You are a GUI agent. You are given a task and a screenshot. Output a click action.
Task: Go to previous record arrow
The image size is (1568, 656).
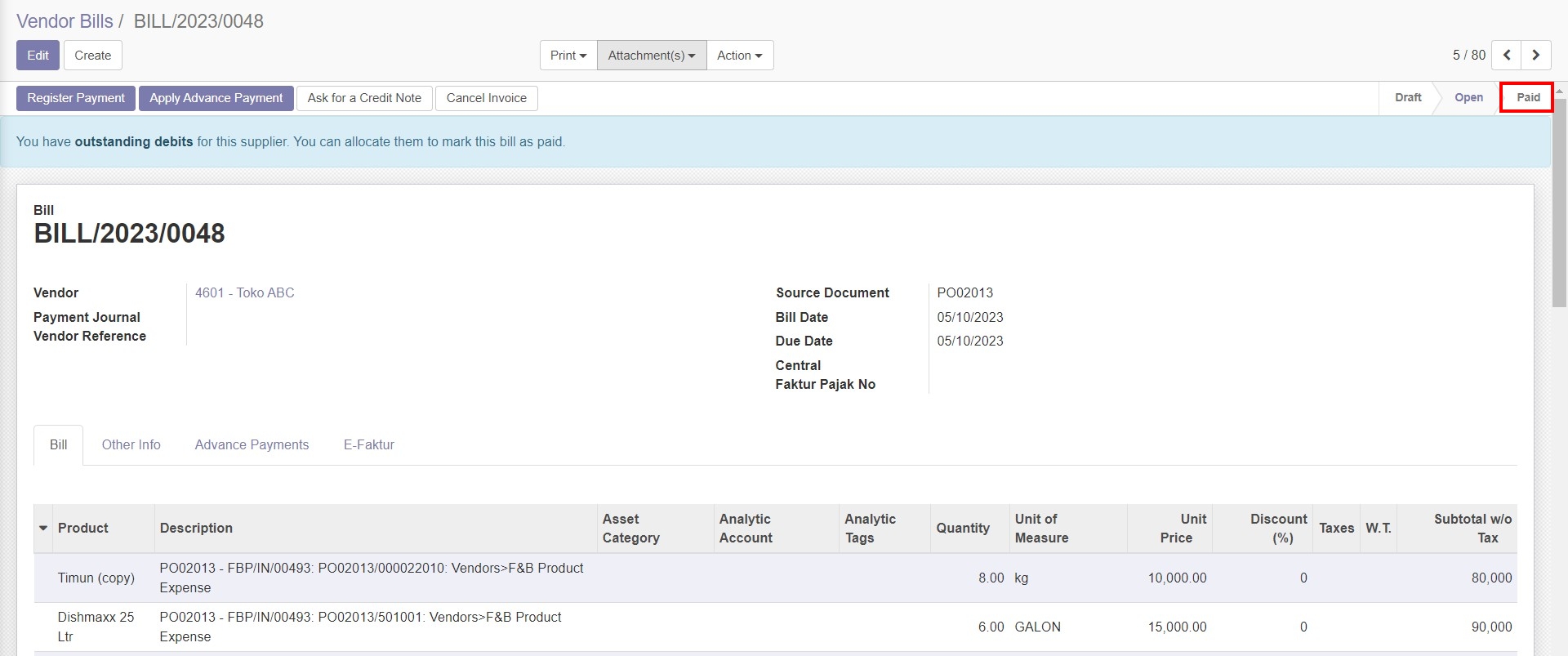pyautogui.click(x=1507, y=56)
